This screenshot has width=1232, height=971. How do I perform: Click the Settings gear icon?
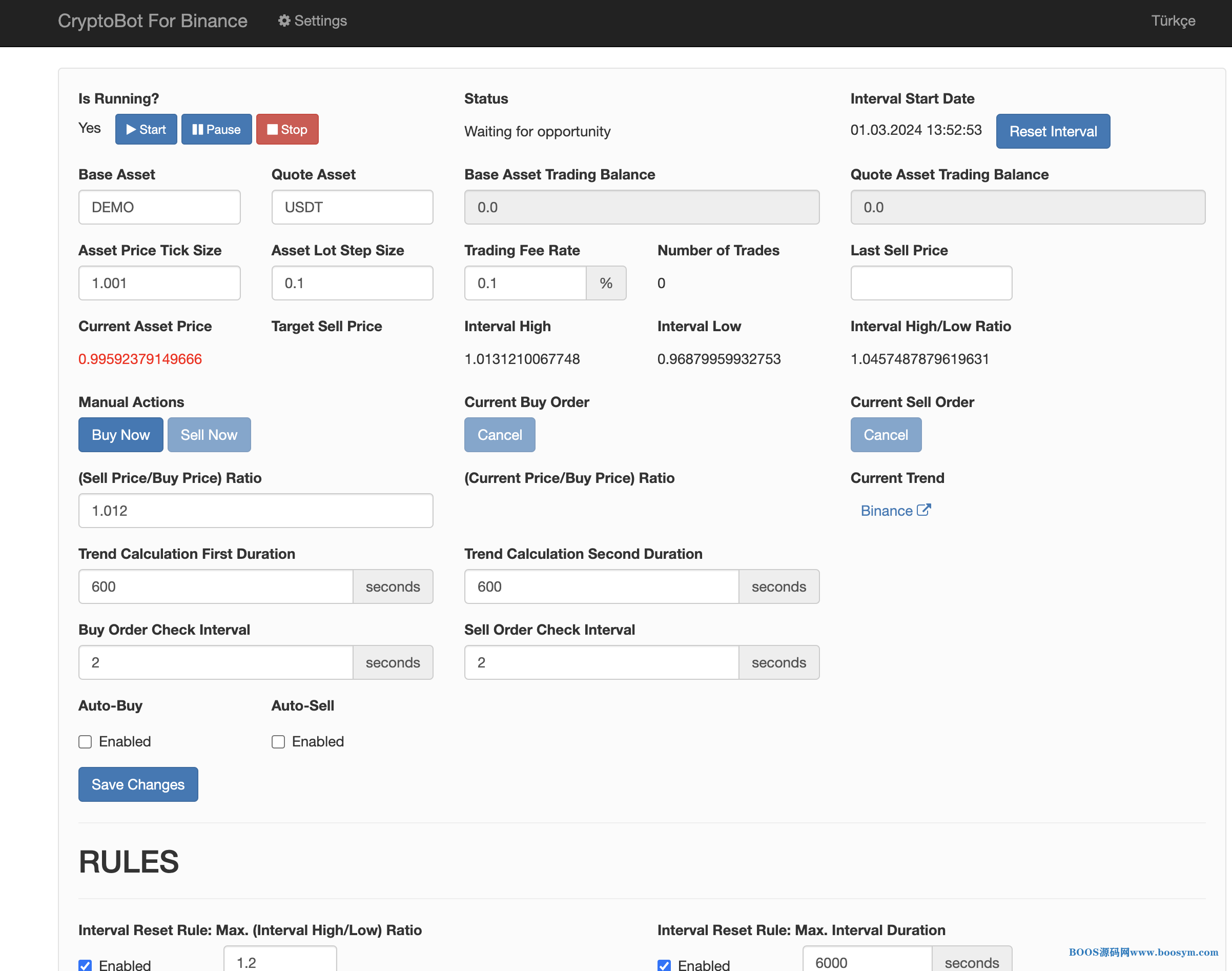click(286, 21)
